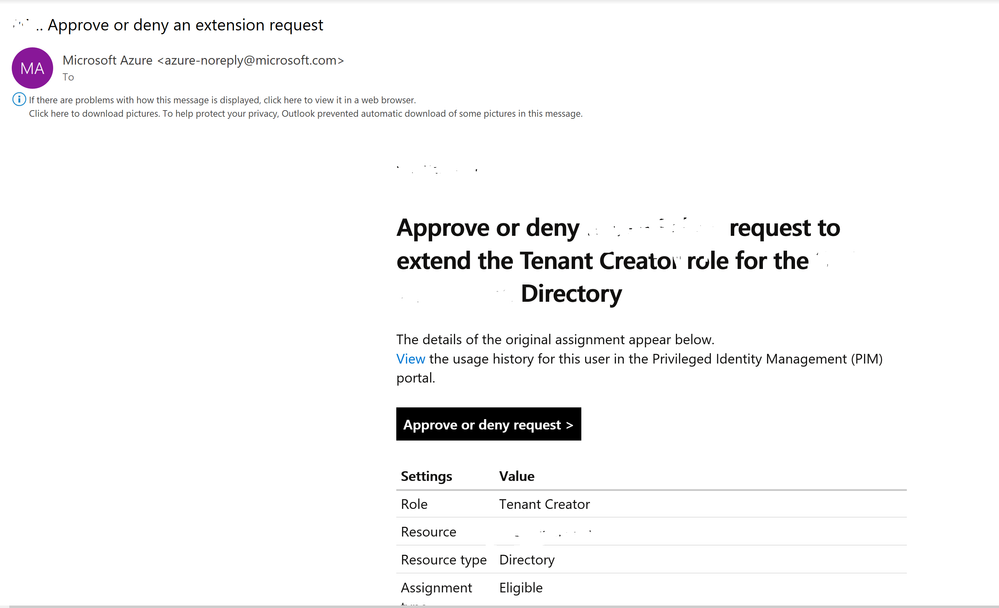Click the 'Value' column header

(x=517, y=476)
